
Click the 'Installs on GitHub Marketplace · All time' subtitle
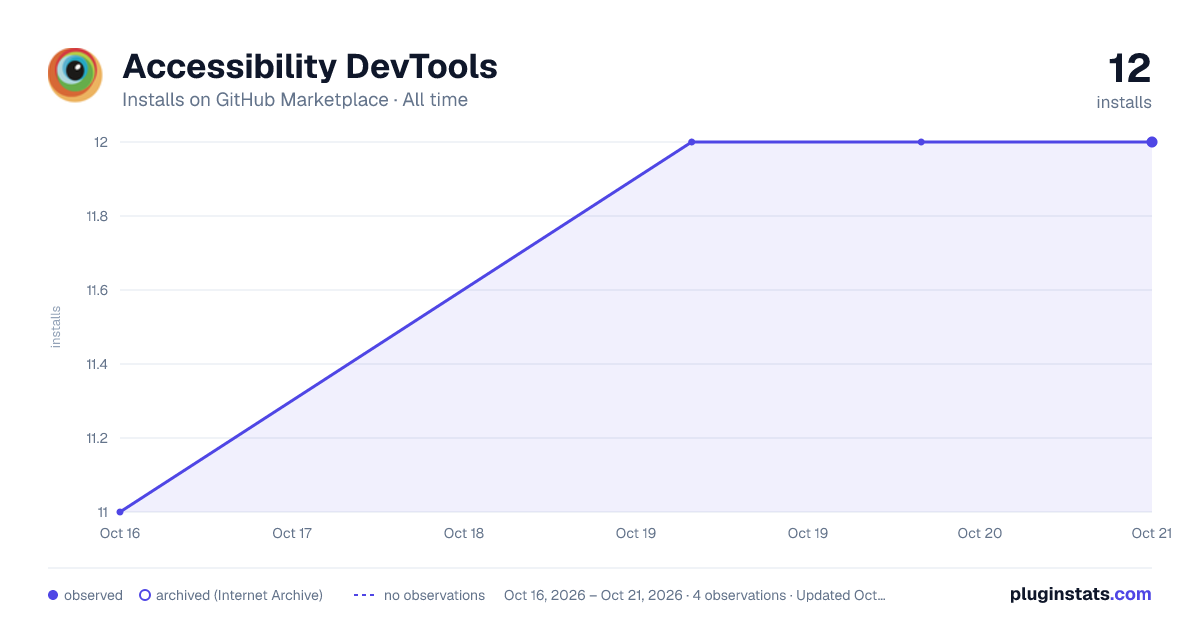point(295,100)
